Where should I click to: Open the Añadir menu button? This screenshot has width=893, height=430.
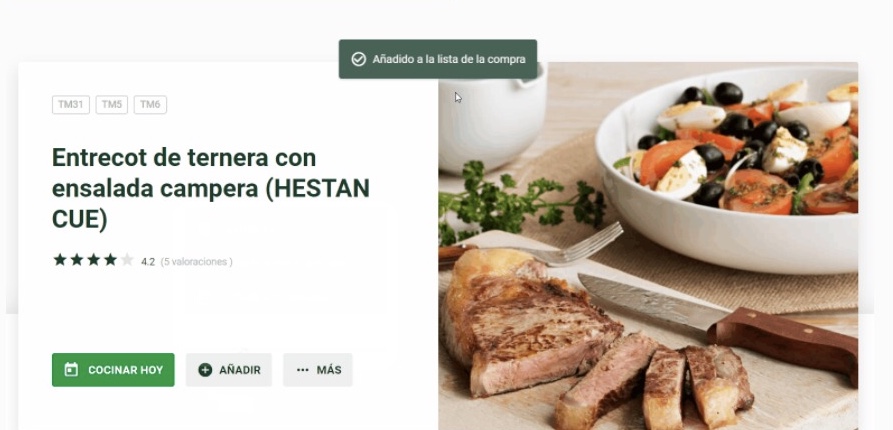click(229, 370)
